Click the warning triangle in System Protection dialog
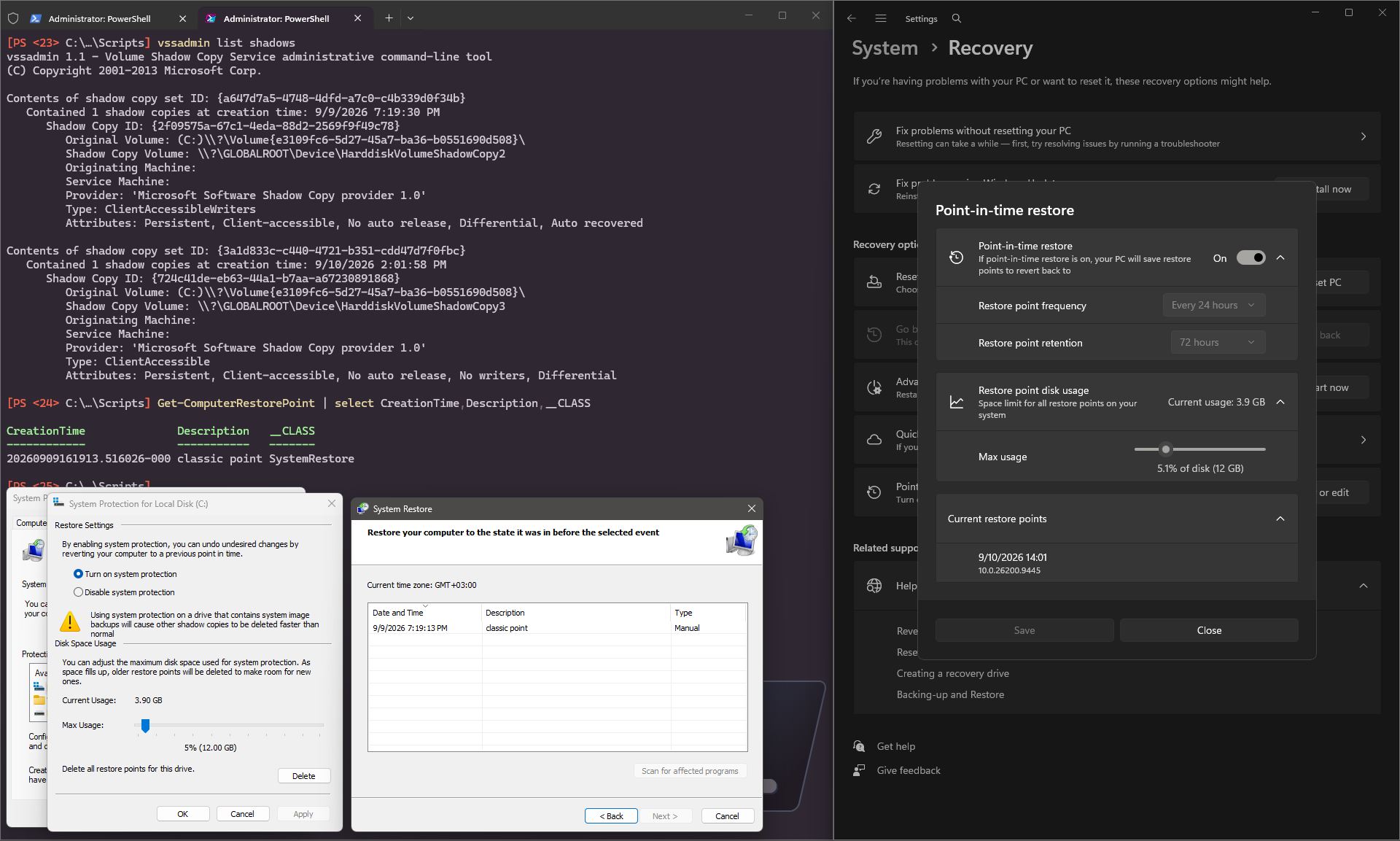 [70, 621]
